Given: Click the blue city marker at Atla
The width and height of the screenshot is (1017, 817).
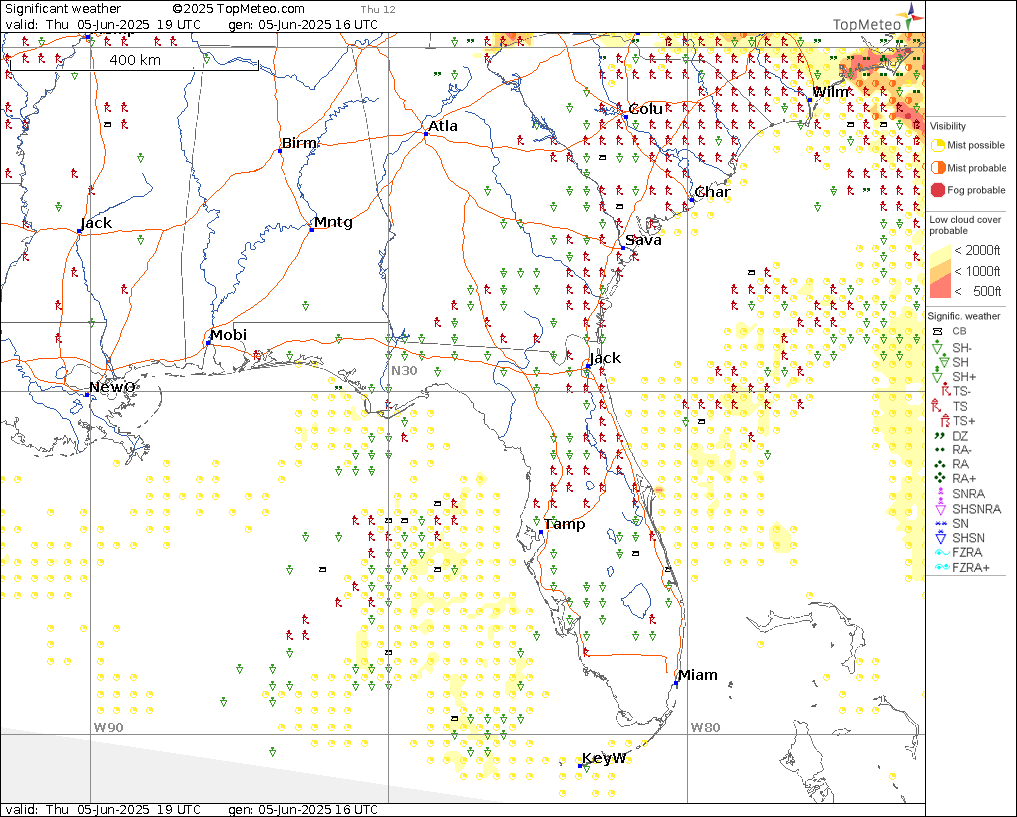Looking at the screenshot, I should point(425,134).
